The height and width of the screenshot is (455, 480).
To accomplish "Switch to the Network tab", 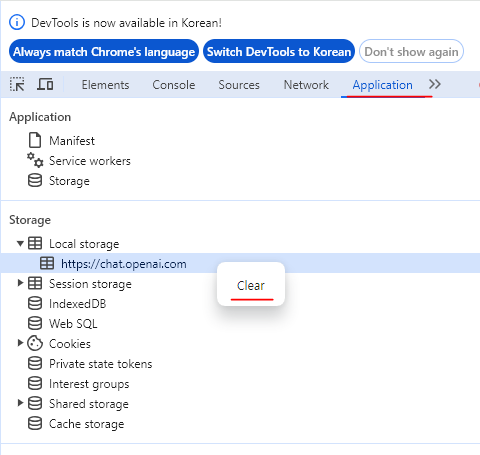I will [x=306, y=85].
